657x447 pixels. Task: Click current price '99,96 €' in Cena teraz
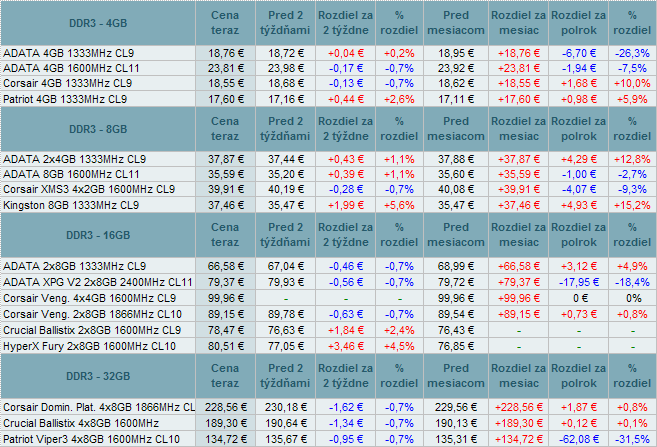tap(226, 298)
